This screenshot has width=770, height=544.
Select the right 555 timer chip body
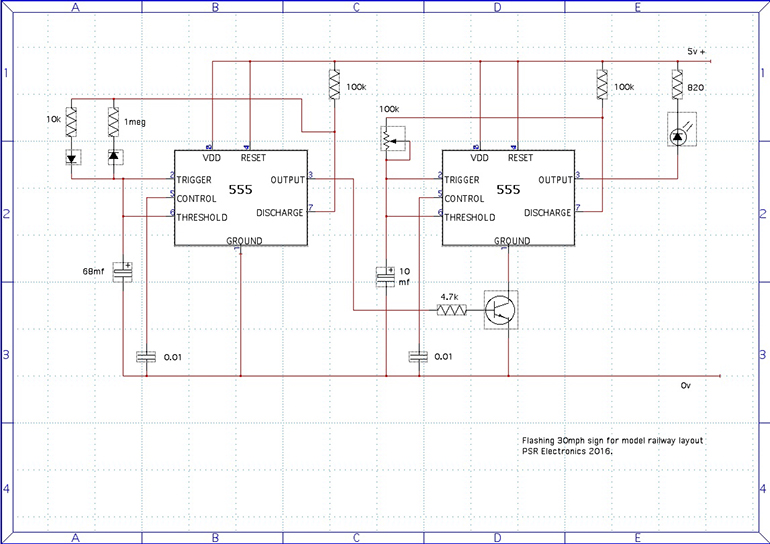pyautogui.click(x=508, y=198)
